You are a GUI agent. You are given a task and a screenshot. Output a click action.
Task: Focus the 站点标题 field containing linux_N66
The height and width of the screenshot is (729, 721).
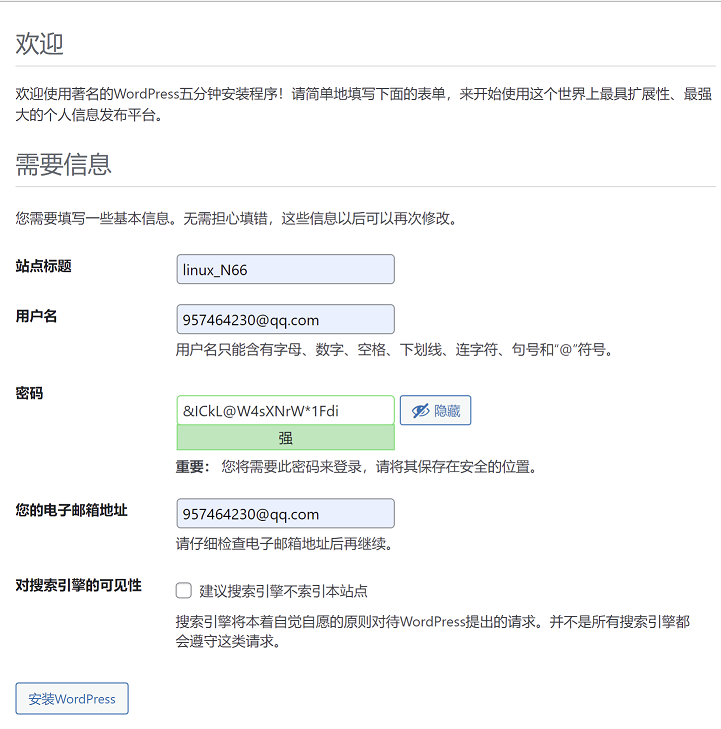tap(285, 270)
